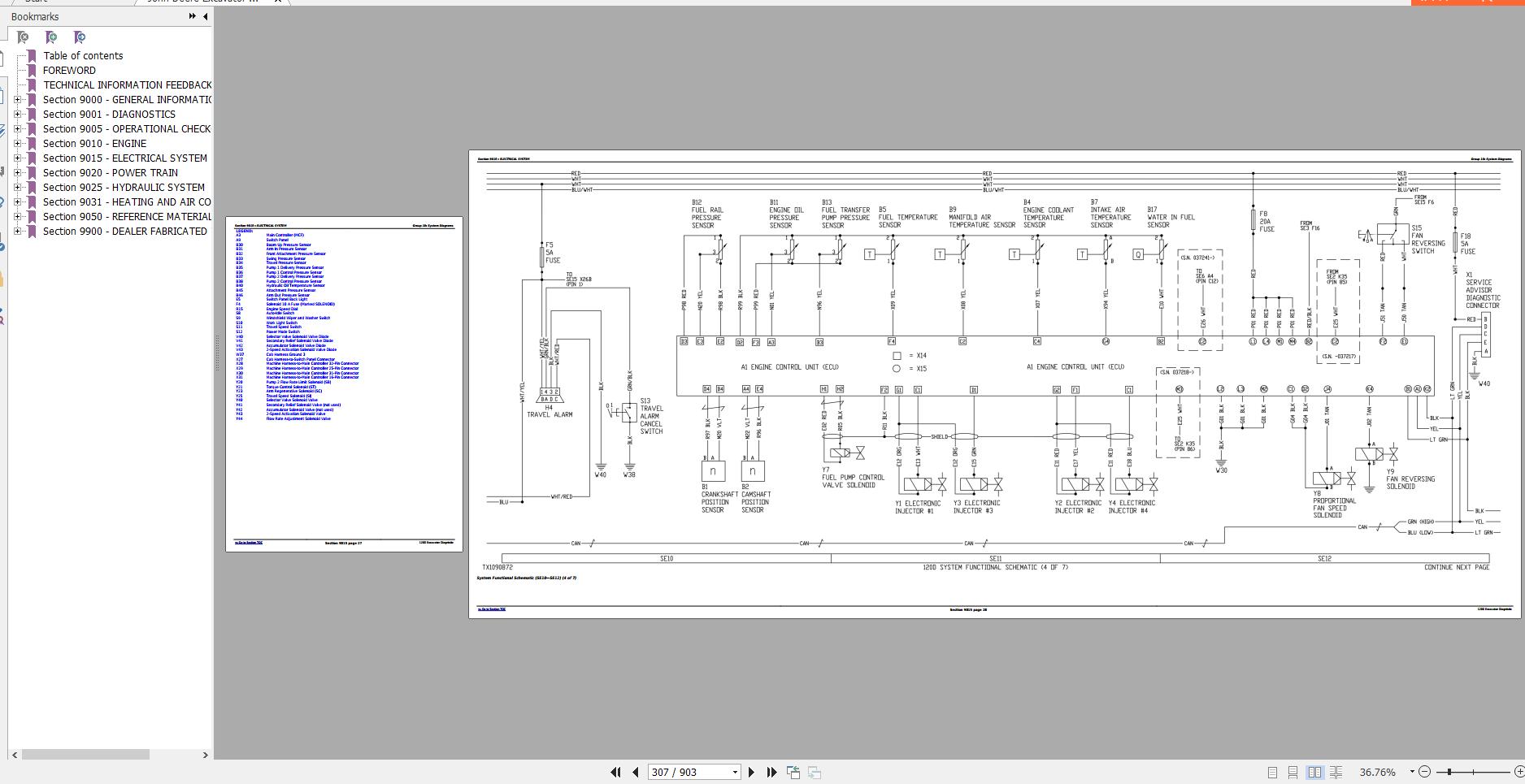Screen dimensions: 1525x784
Task: Enable continuous scrolling page layout
Action: pos(1293,772)
